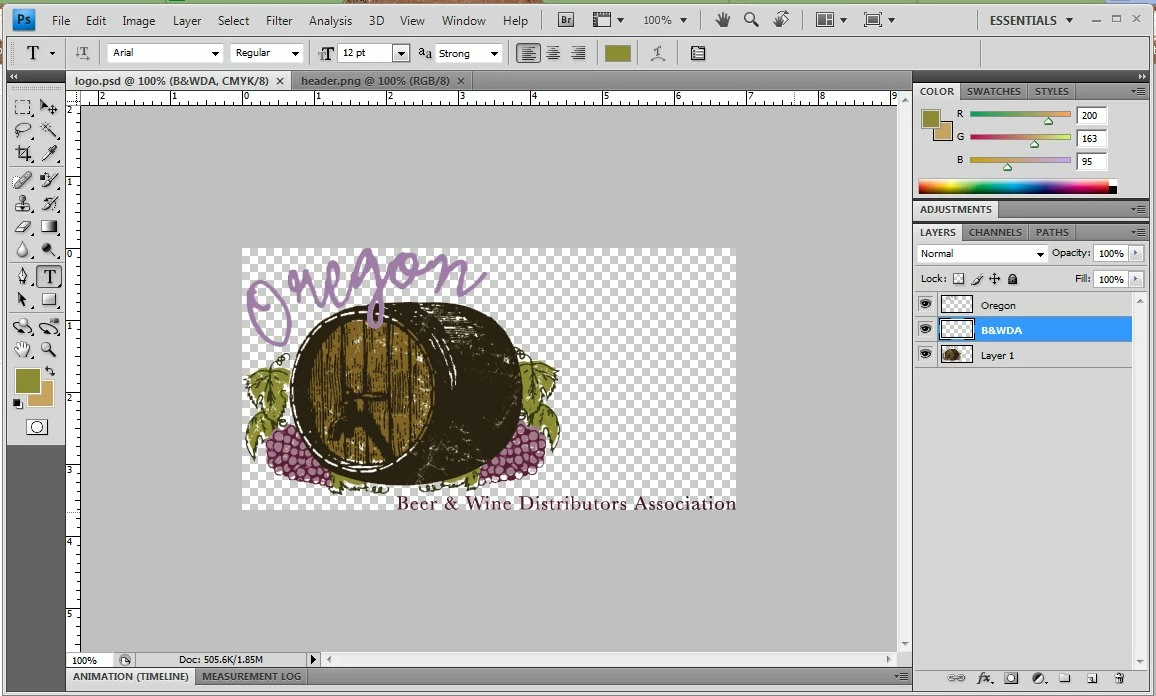The height and width of the screenshot is (696, 1156).
Task: Reset default foreground and background colors
Action: tap(17, 403)
